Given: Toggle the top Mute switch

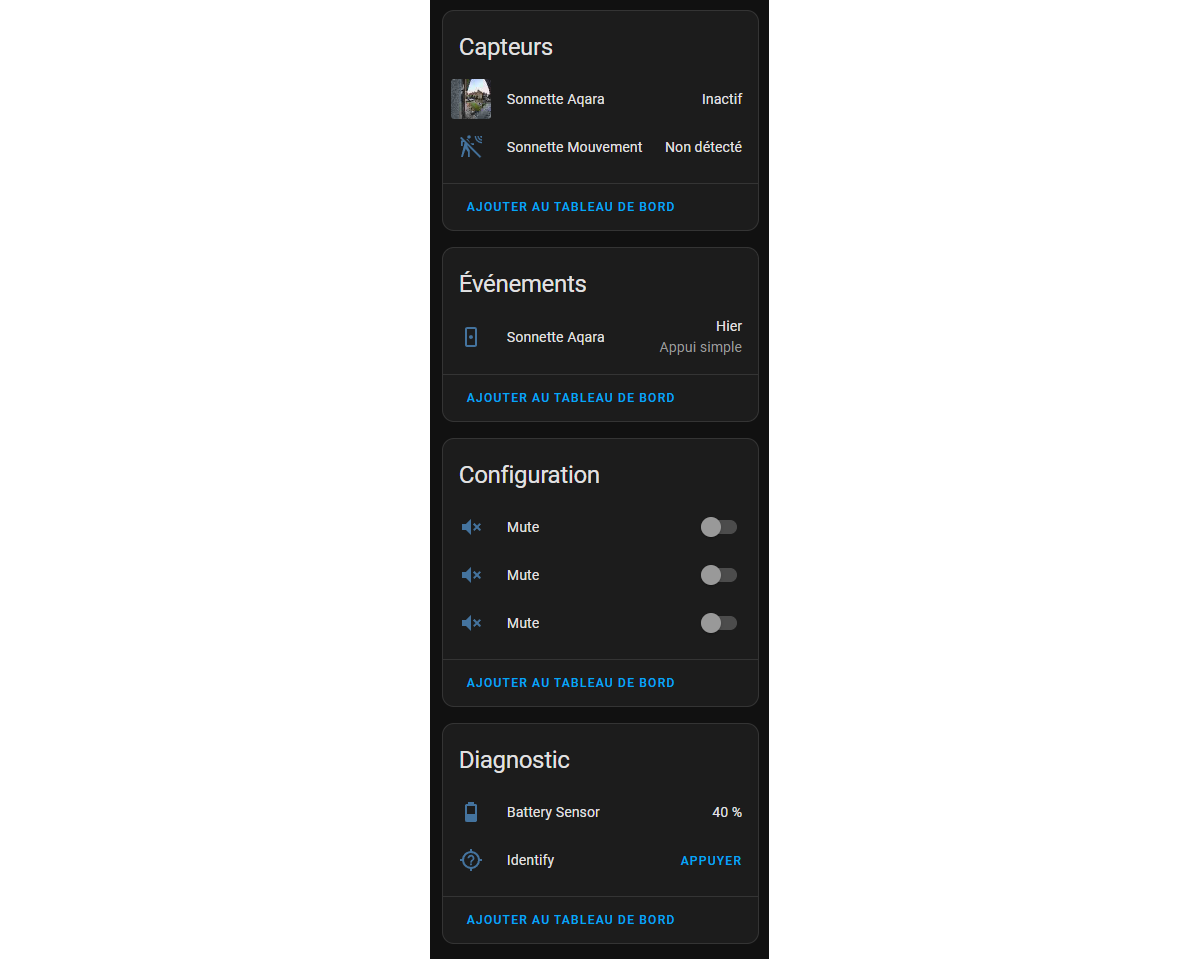Looking at the screenshot, I should pyautogui.click(x=719, y=527).
